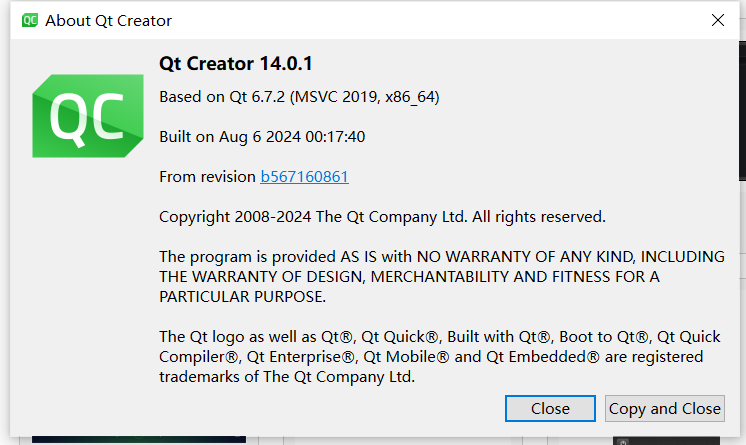This screenshot has width=746, height=445.
Task: Click the Qt logo trademark paragraph first line
Action: tap(440, 336)
